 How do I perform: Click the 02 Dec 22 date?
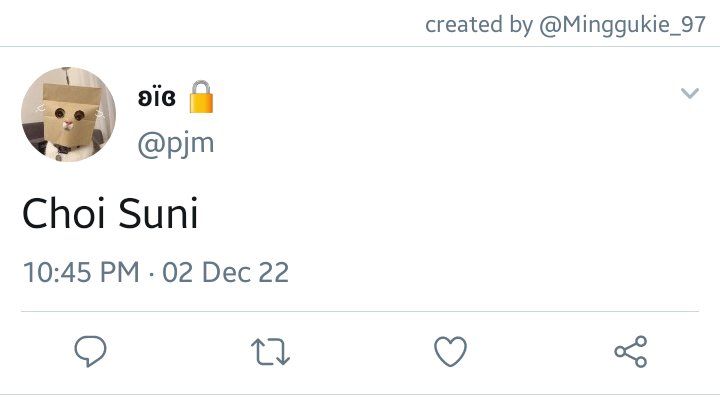225,272
